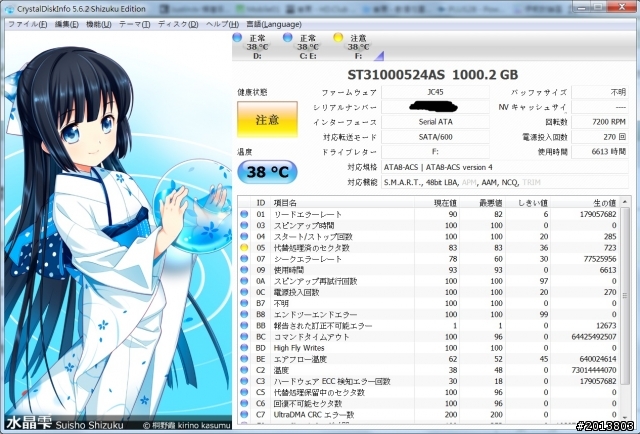Click the raw value 64425492507 in row BC
Viewport: 640px width, 434px height.
tap(594, 337)
